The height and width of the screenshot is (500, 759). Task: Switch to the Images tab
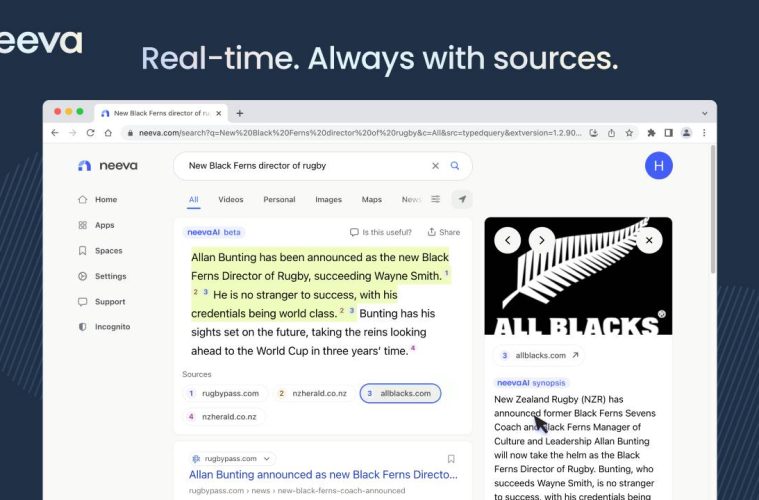[x=328, y=199]
